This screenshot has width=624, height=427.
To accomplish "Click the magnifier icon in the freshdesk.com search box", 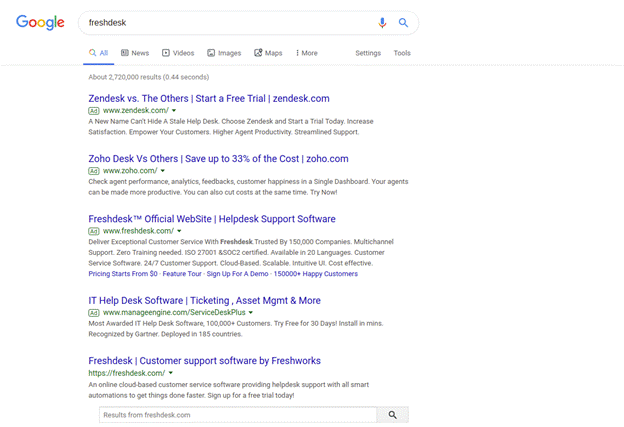I will 392,415.
